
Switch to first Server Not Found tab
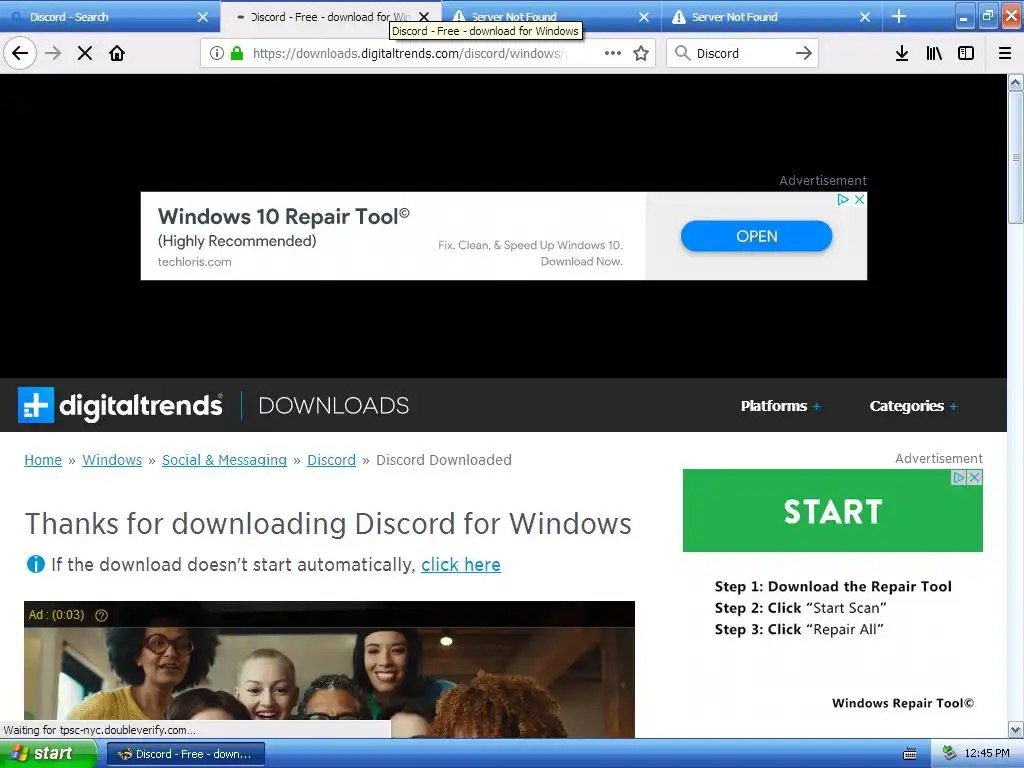(x=551, y=17)
